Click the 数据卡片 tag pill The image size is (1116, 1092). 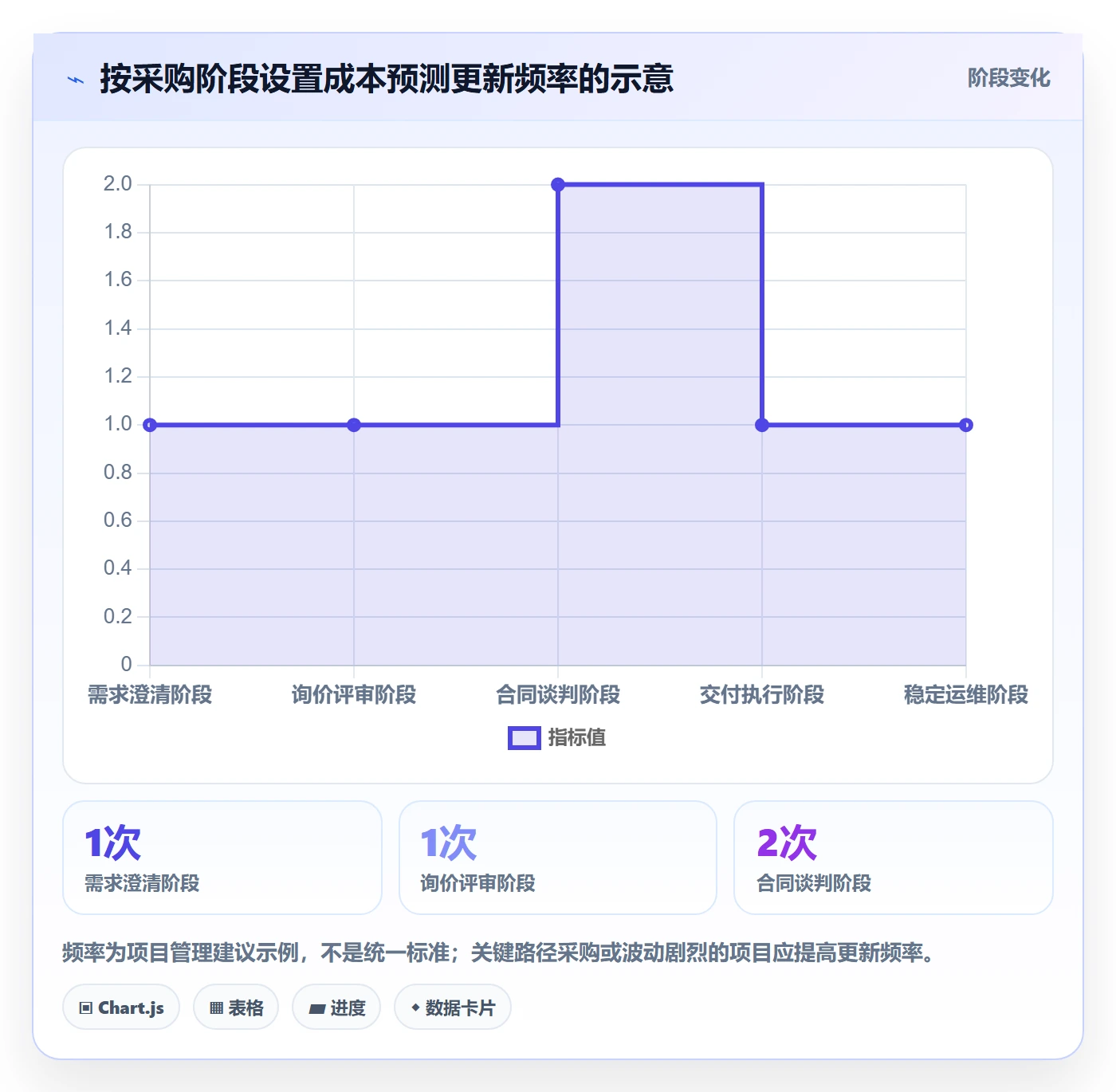(x=453, y=1008)
